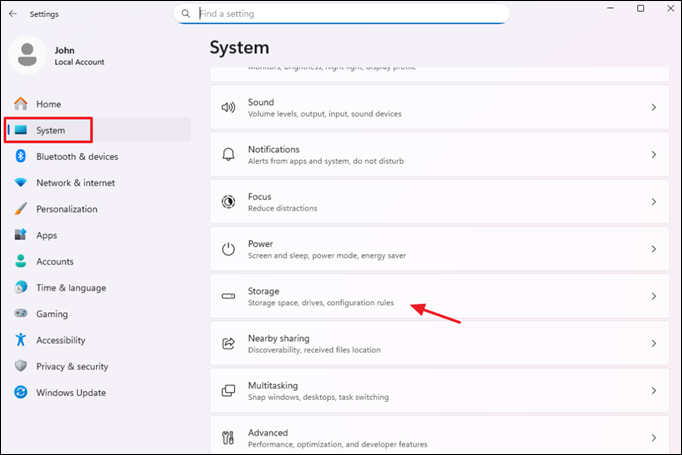Click John's profile avatar picture
This screenshot has width=682, height=455.
coord(27,55)
